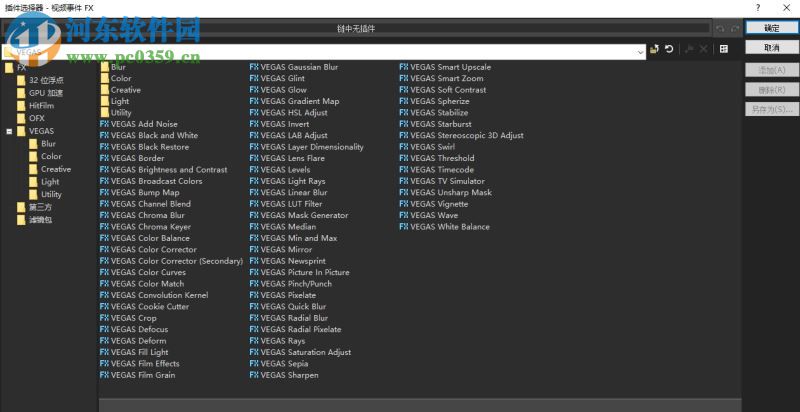Click the plugin chain bar at the top
The height and width of the screenshot is (412, 800).
pyautogui.click(x=356, y=29)
